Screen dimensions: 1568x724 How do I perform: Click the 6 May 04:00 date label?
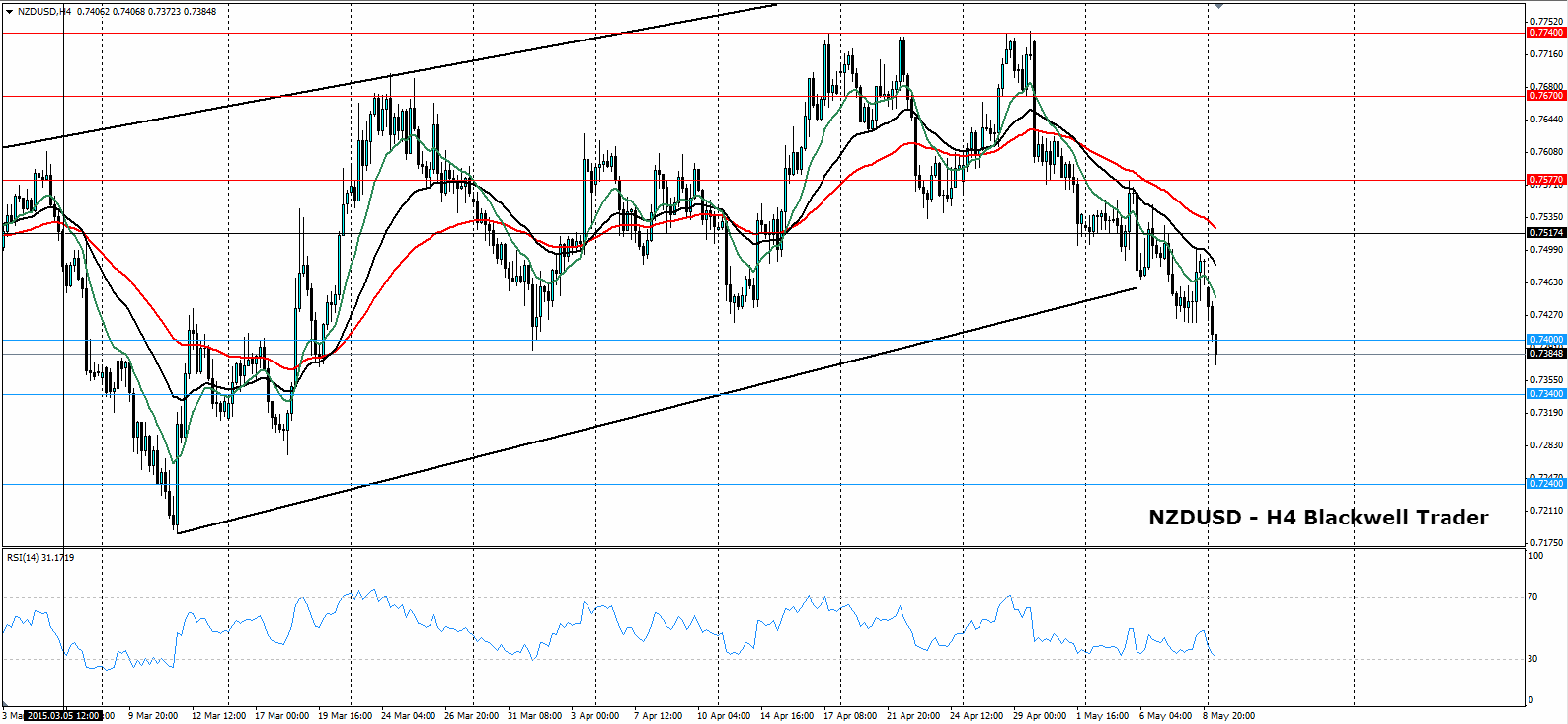pyautogui.click(x=1166, y=716)
